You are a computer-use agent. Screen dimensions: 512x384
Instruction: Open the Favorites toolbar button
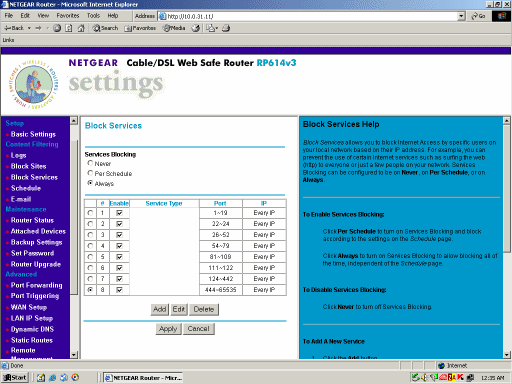[140, 28]
